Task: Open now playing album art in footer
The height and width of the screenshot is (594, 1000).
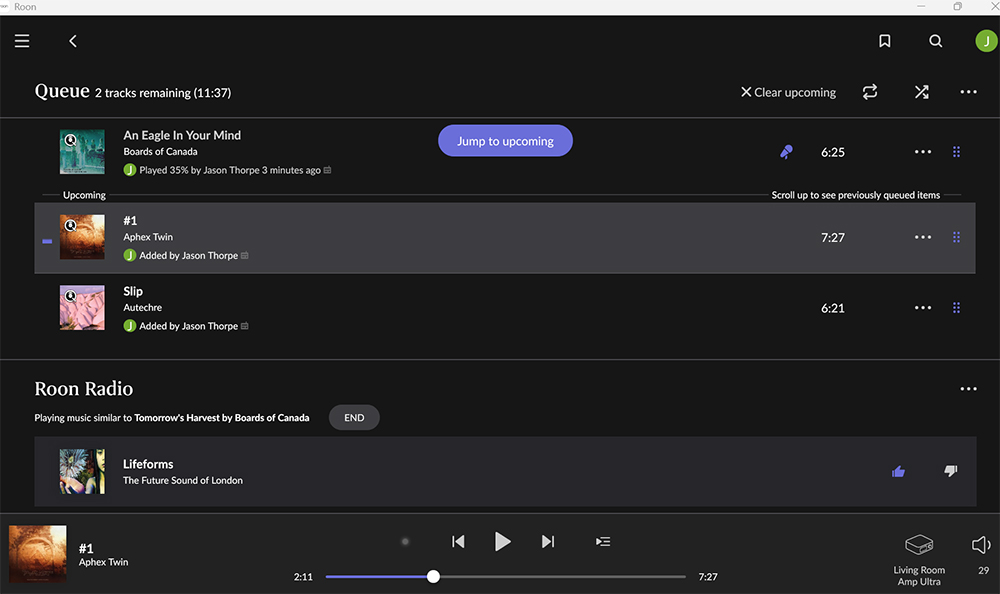Action: point(38,554)
